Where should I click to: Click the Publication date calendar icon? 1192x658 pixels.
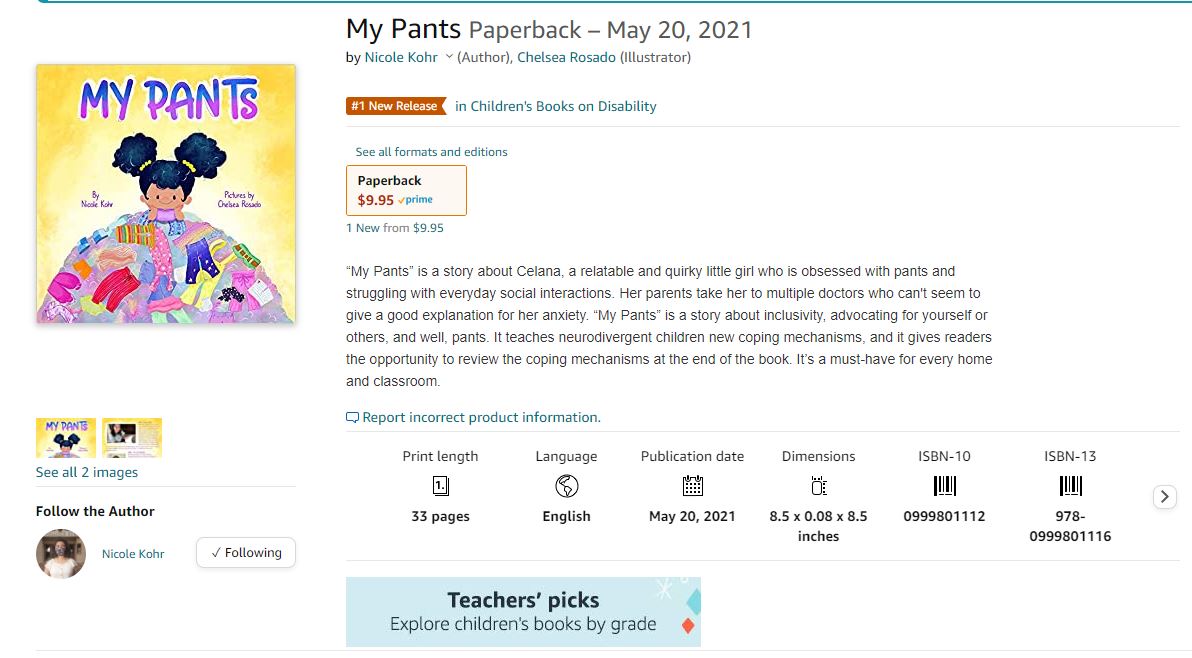click(x=692, y=487)
